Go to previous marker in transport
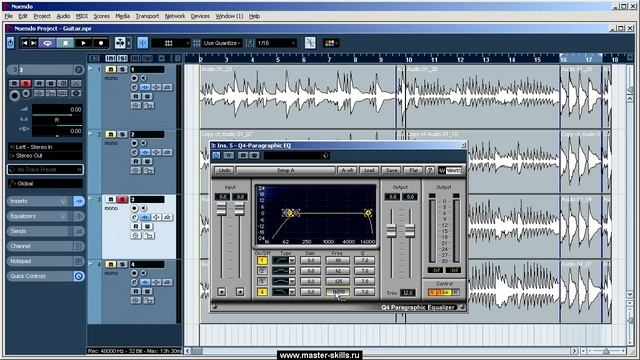 click(24, 43)
